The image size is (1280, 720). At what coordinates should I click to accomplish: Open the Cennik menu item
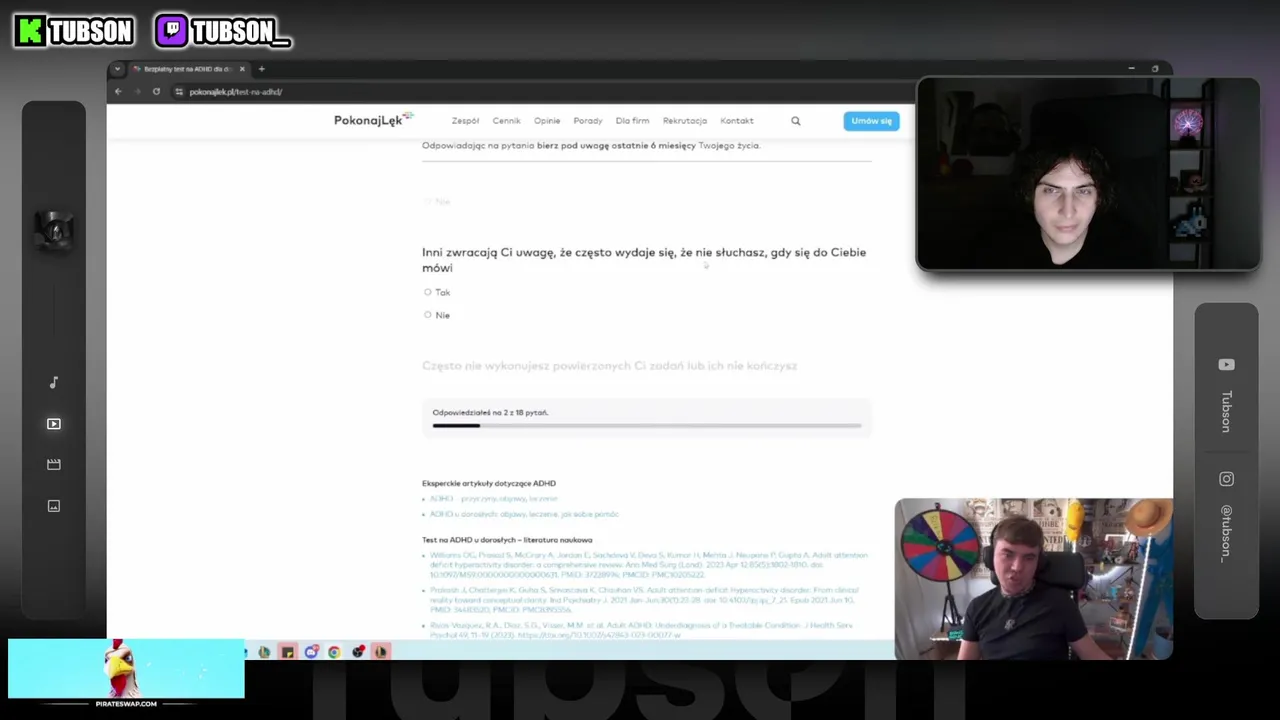pyautogui.click(x=506, y=121)
